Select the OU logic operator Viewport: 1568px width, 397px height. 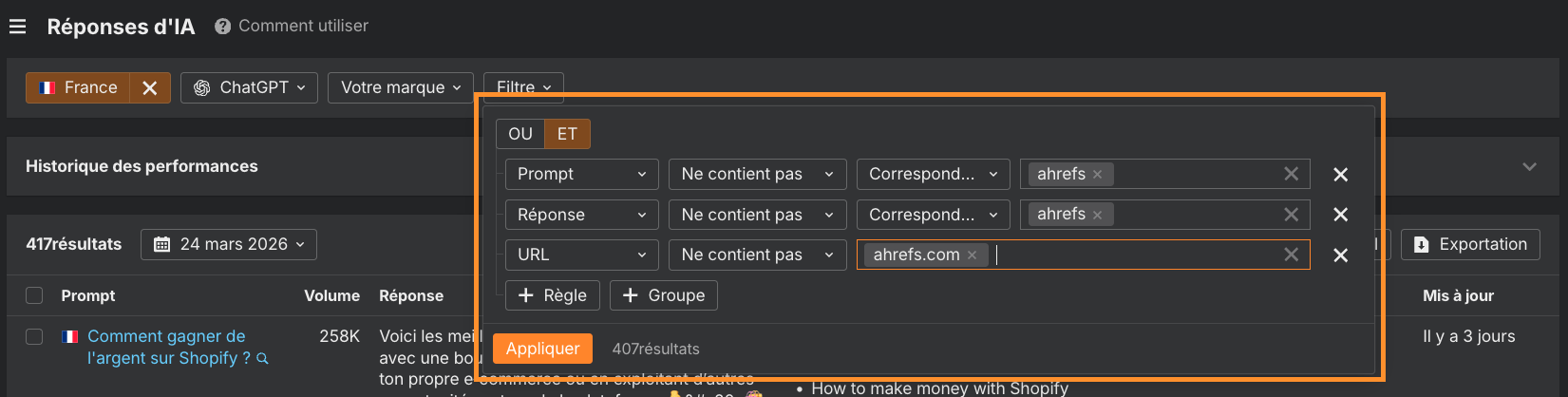[520, 134]
